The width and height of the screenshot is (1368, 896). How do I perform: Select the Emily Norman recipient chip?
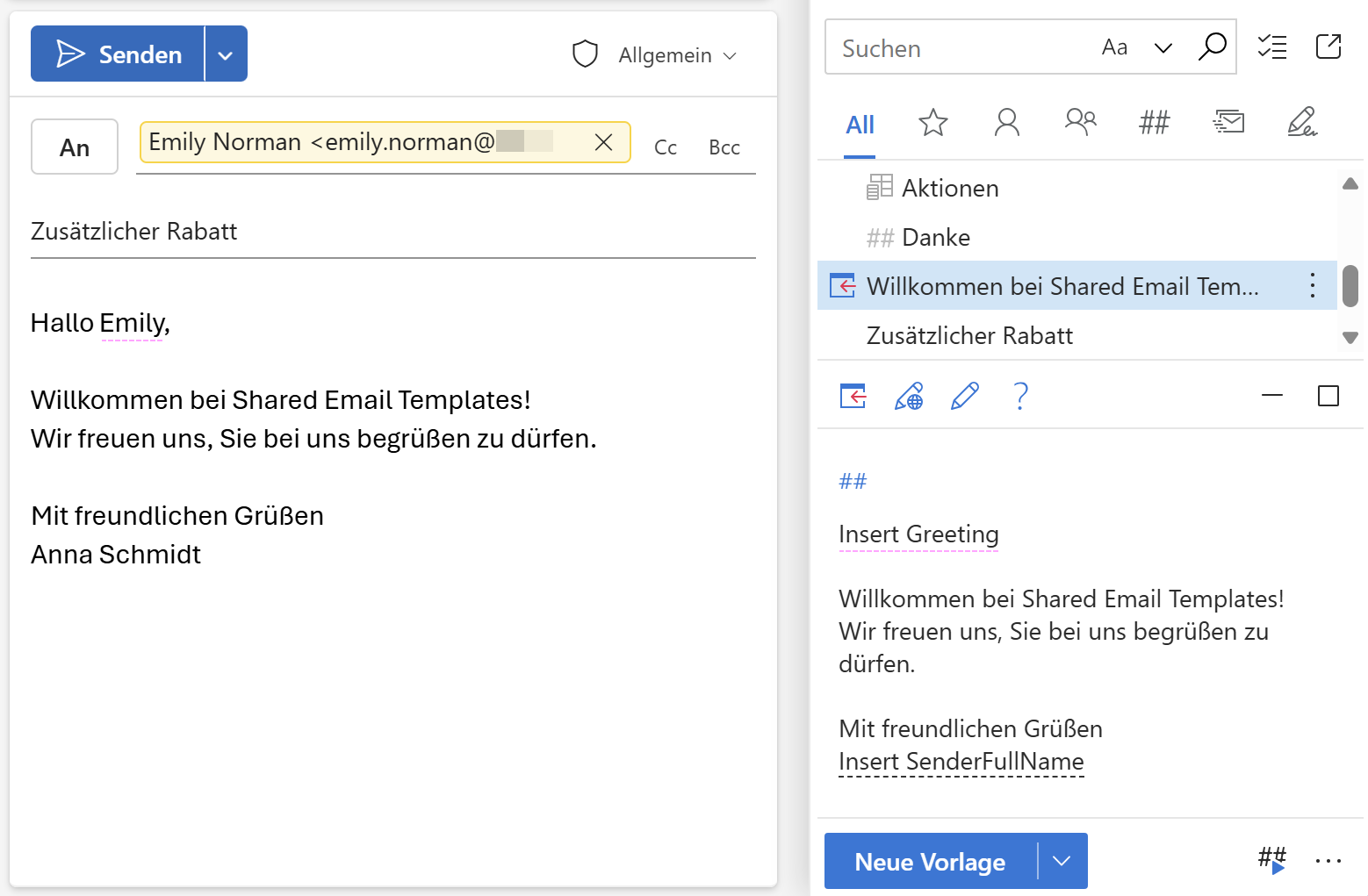385,142
